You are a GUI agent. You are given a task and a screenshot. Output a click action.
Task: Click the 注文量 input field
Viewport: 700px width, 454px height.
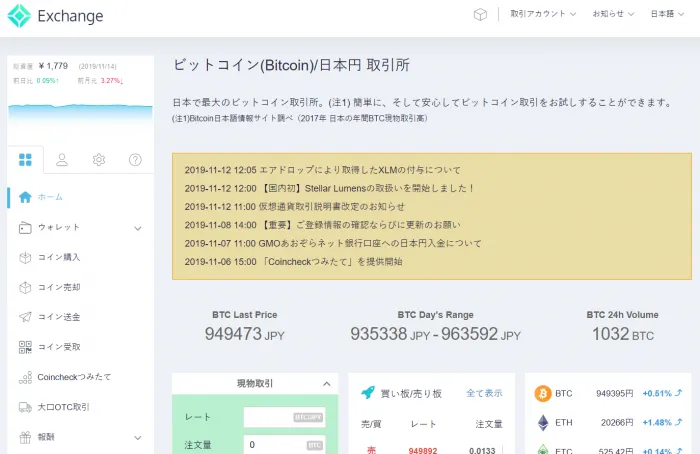(284, 445)
